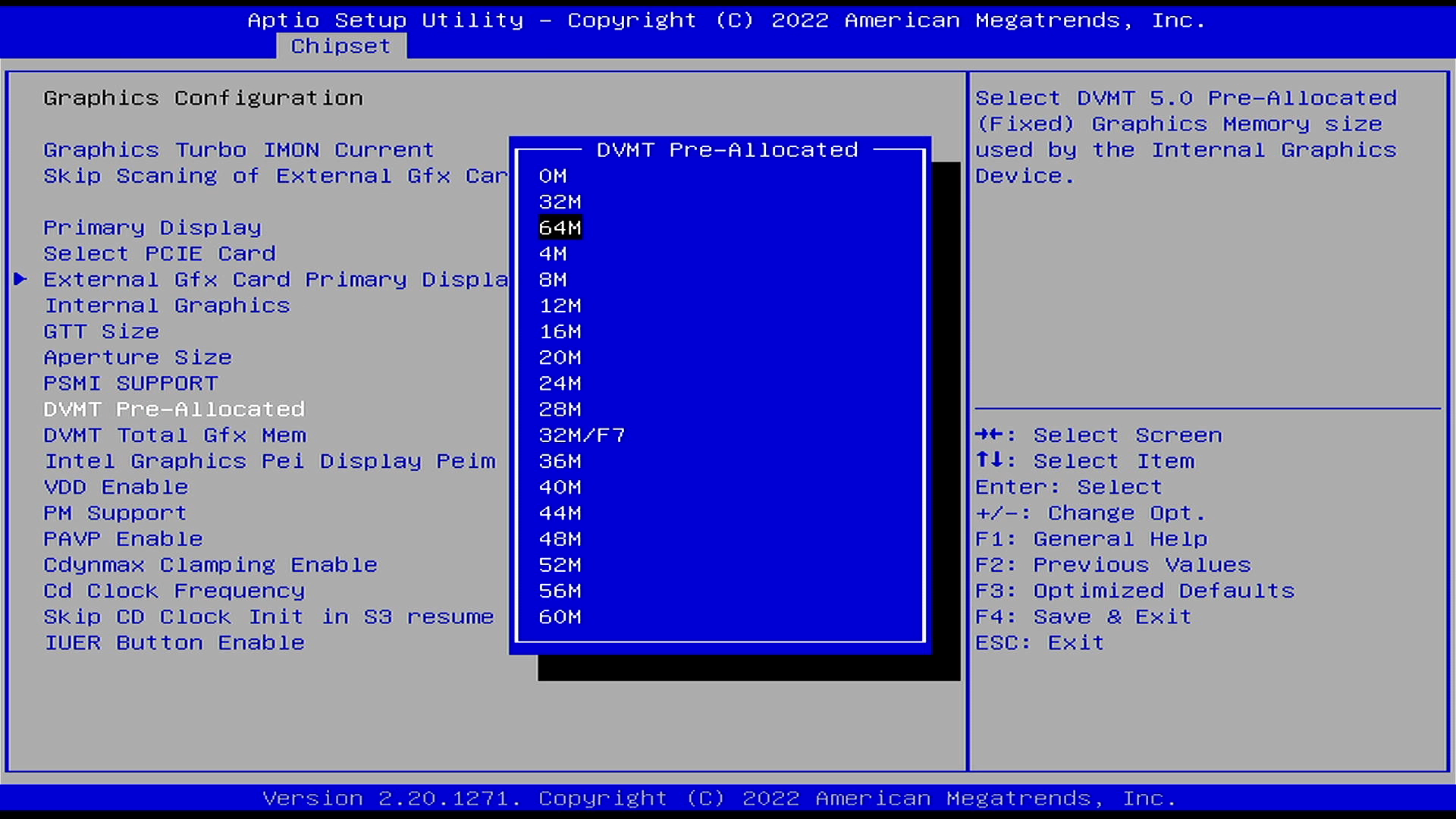The image size is (1456, 819).
Task: Select 64M DVMT Pre-Allocated option
Action: pyautogui.click(x=559, y=227)
